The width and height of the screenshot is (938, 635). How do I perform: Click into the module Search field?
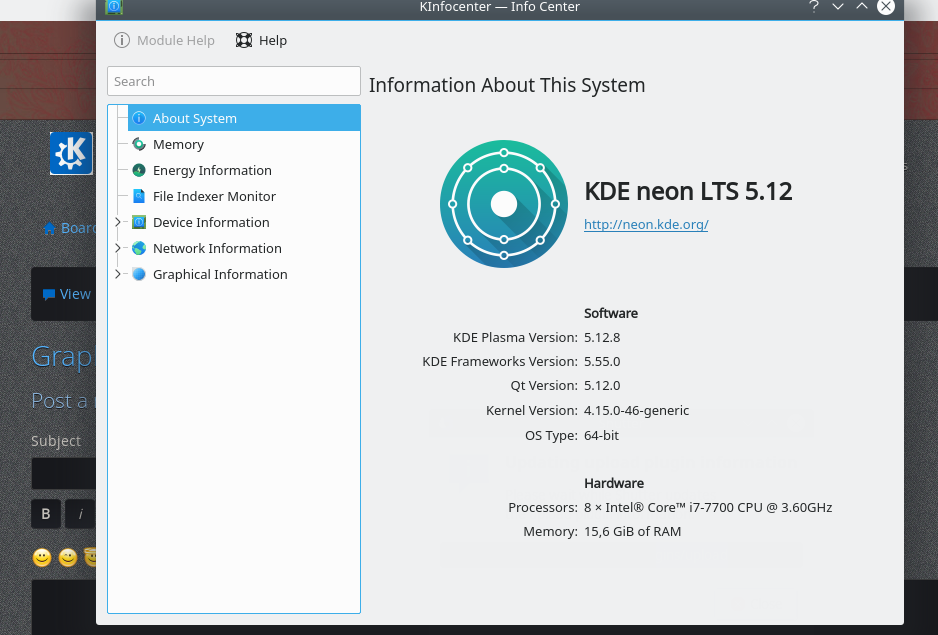pyautogui.click(x=234, y=81)
